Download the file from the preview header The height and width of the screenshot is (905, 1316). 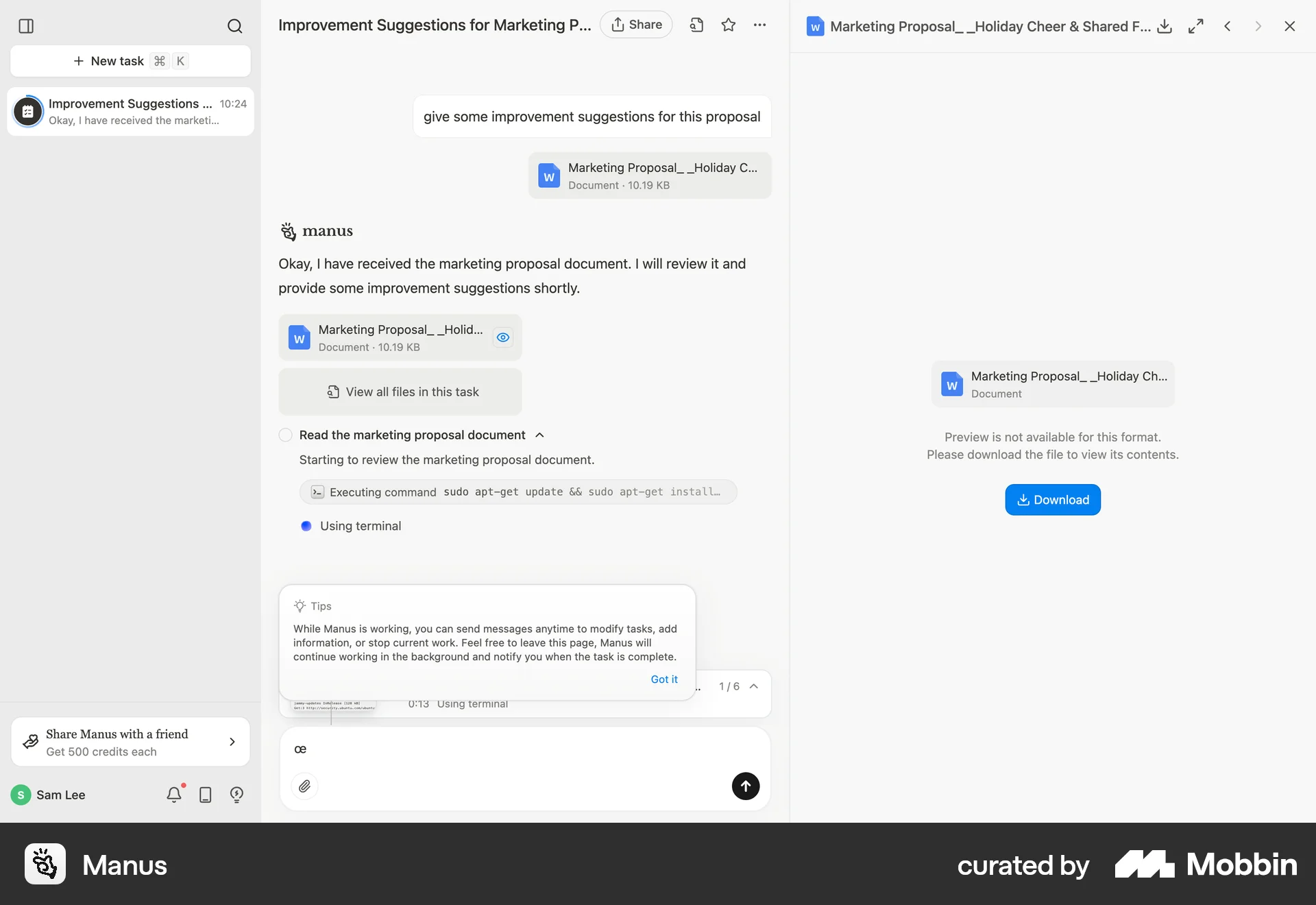coord(1165,26)
